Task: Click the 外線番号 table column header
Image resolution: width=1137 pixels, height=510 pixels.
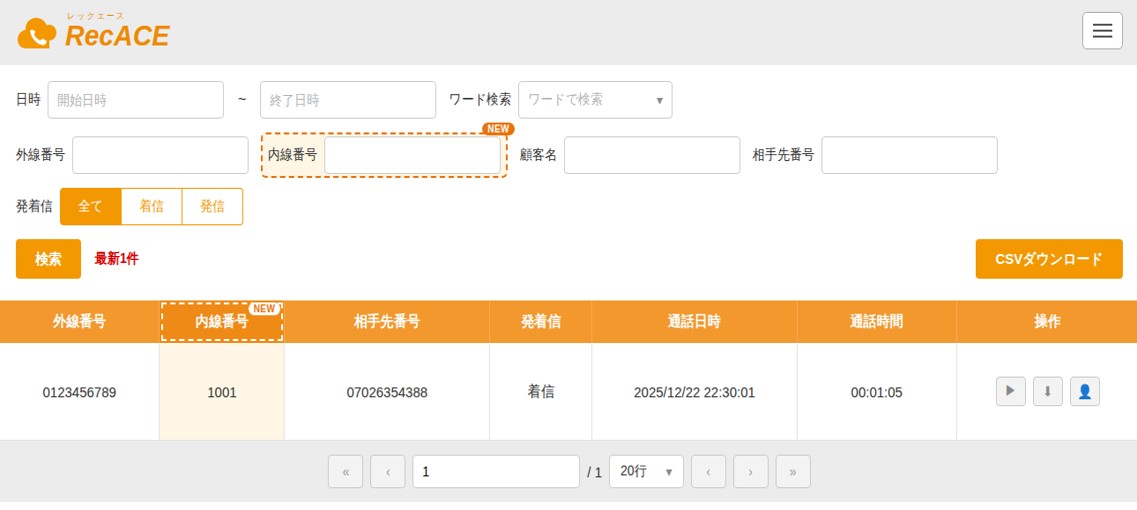Action: 79,322
